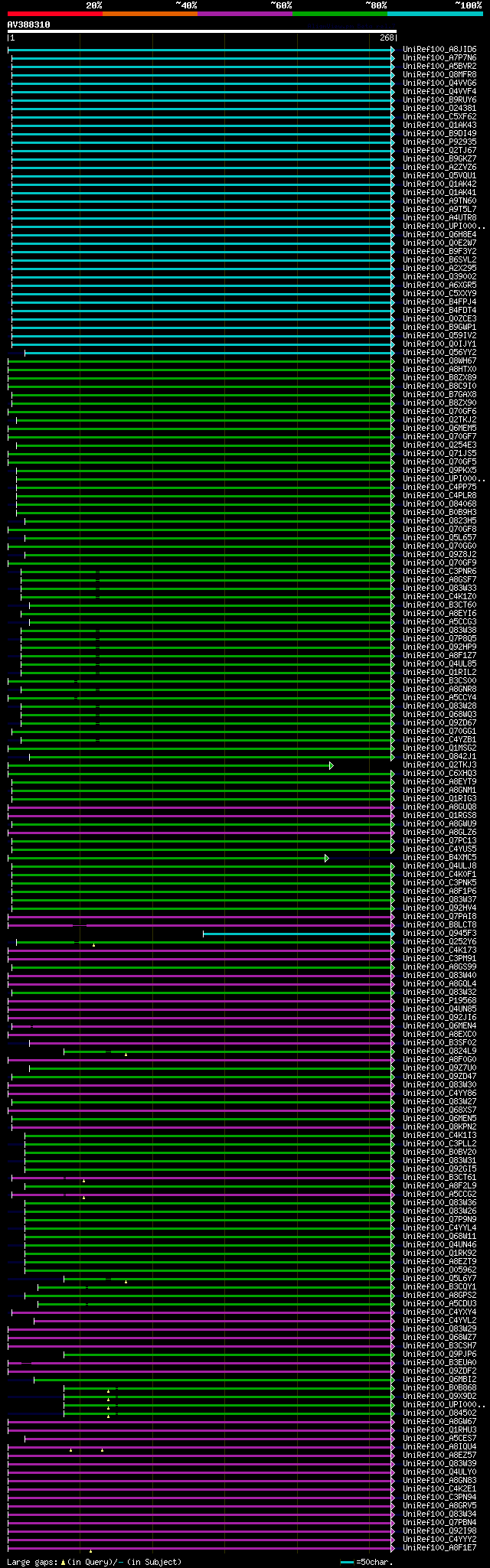Select hit UniRef100_Q9PJP6

439,1354
